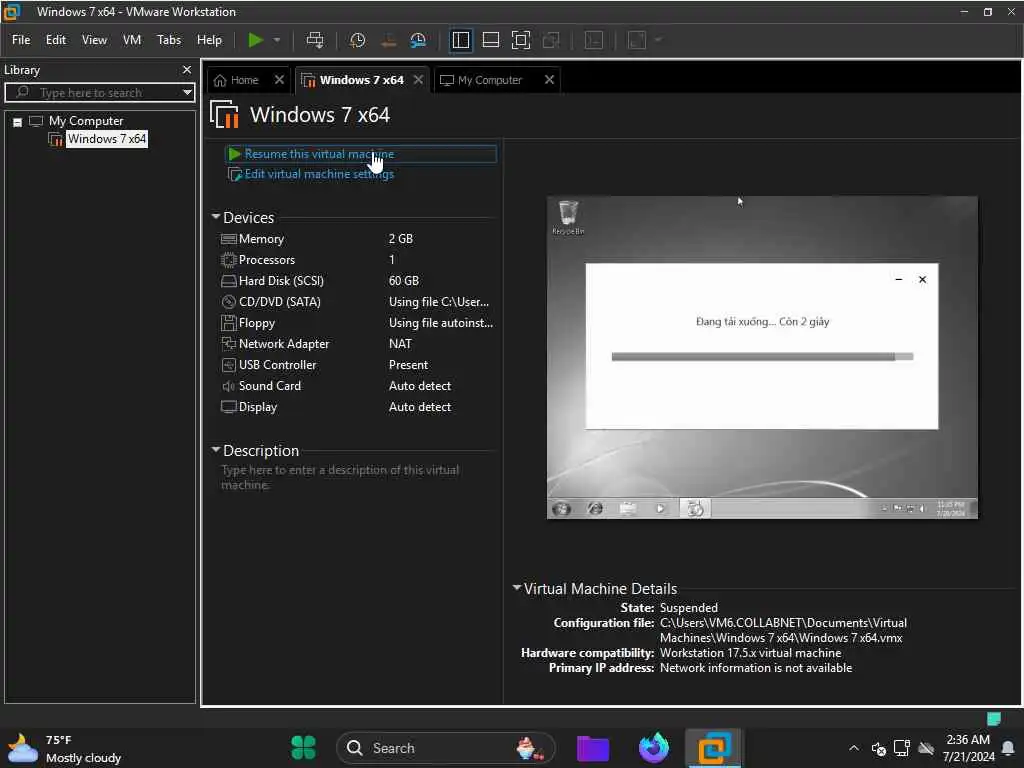1024x768 pixels.
Task: Click the large Windows 7 x64 VM header icon
Action: click(x=224, y=114)
